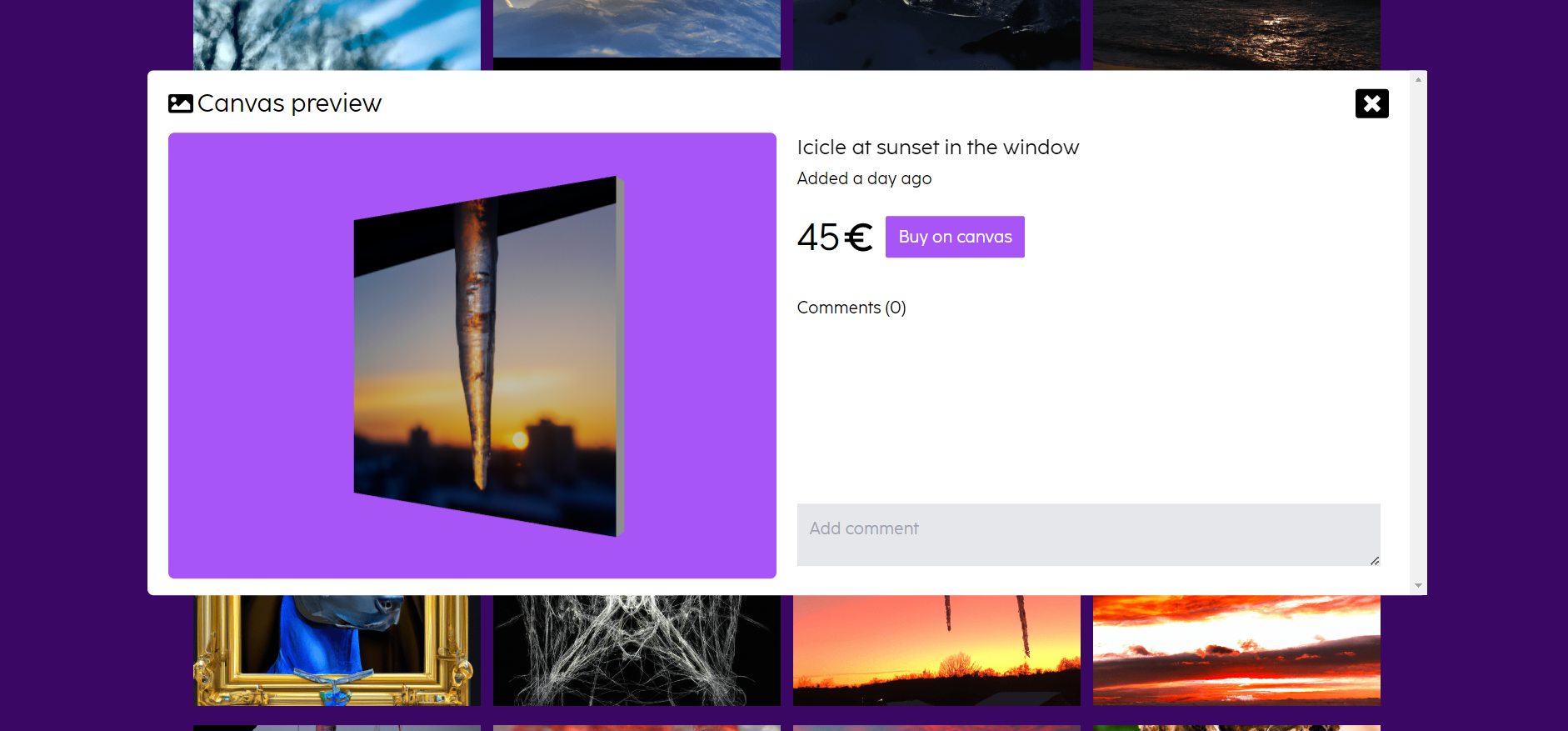Open the frosty branches thumbnail at top

tap(337, 35)
